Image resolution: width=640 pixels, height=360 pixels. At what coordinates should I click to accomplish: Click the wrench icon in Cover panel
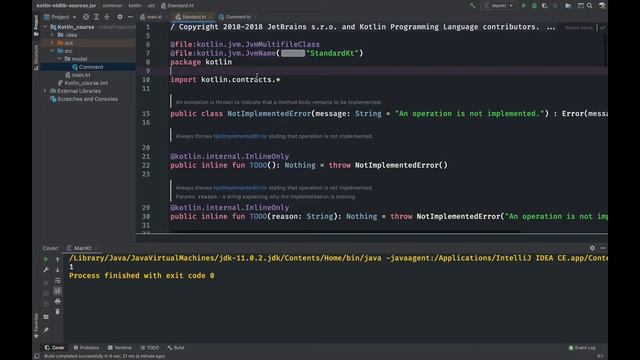(46, 270)
